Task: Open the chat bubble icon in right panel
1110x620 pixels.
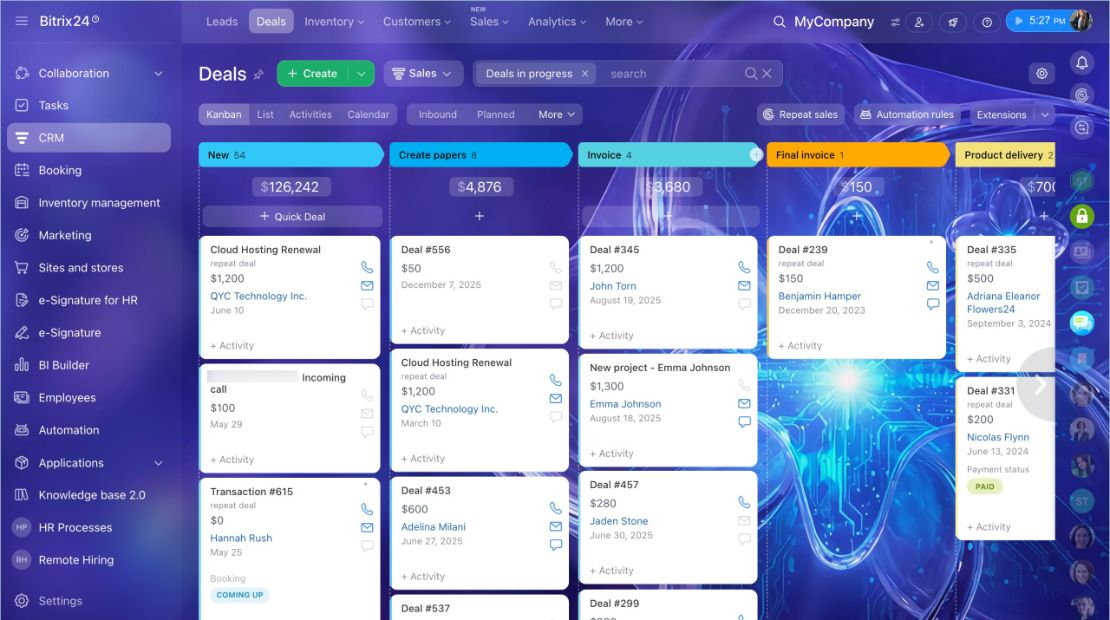Action: click(1082, 323)
